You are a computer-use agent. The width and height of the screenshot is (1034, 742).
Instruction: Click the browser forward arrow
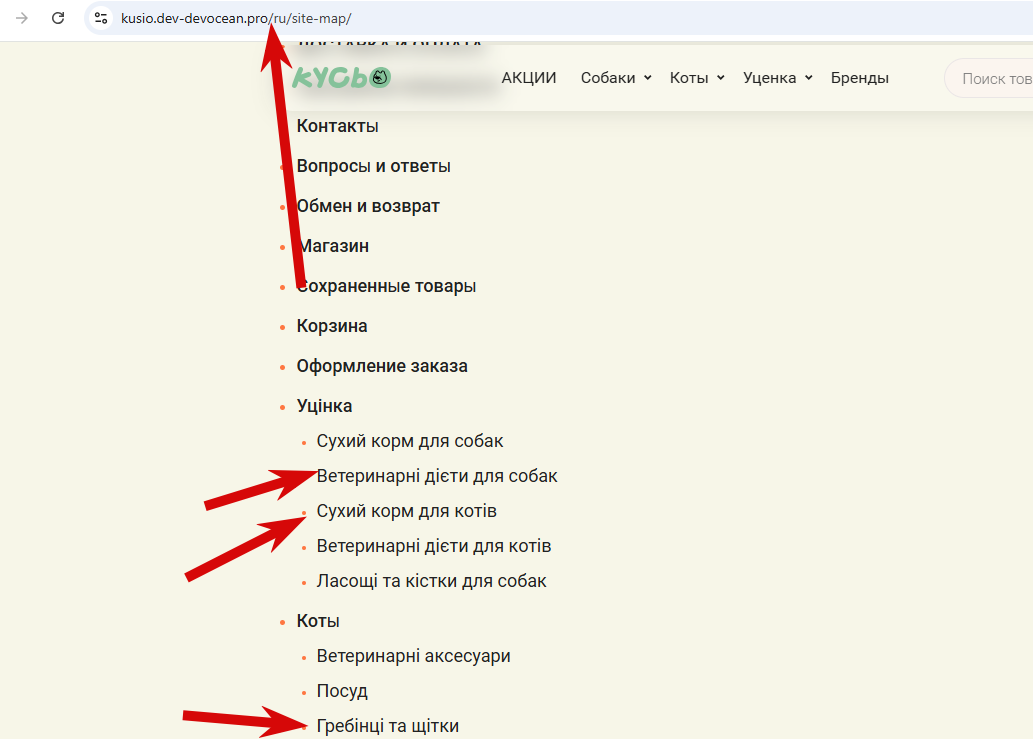(x=22, y=18)
